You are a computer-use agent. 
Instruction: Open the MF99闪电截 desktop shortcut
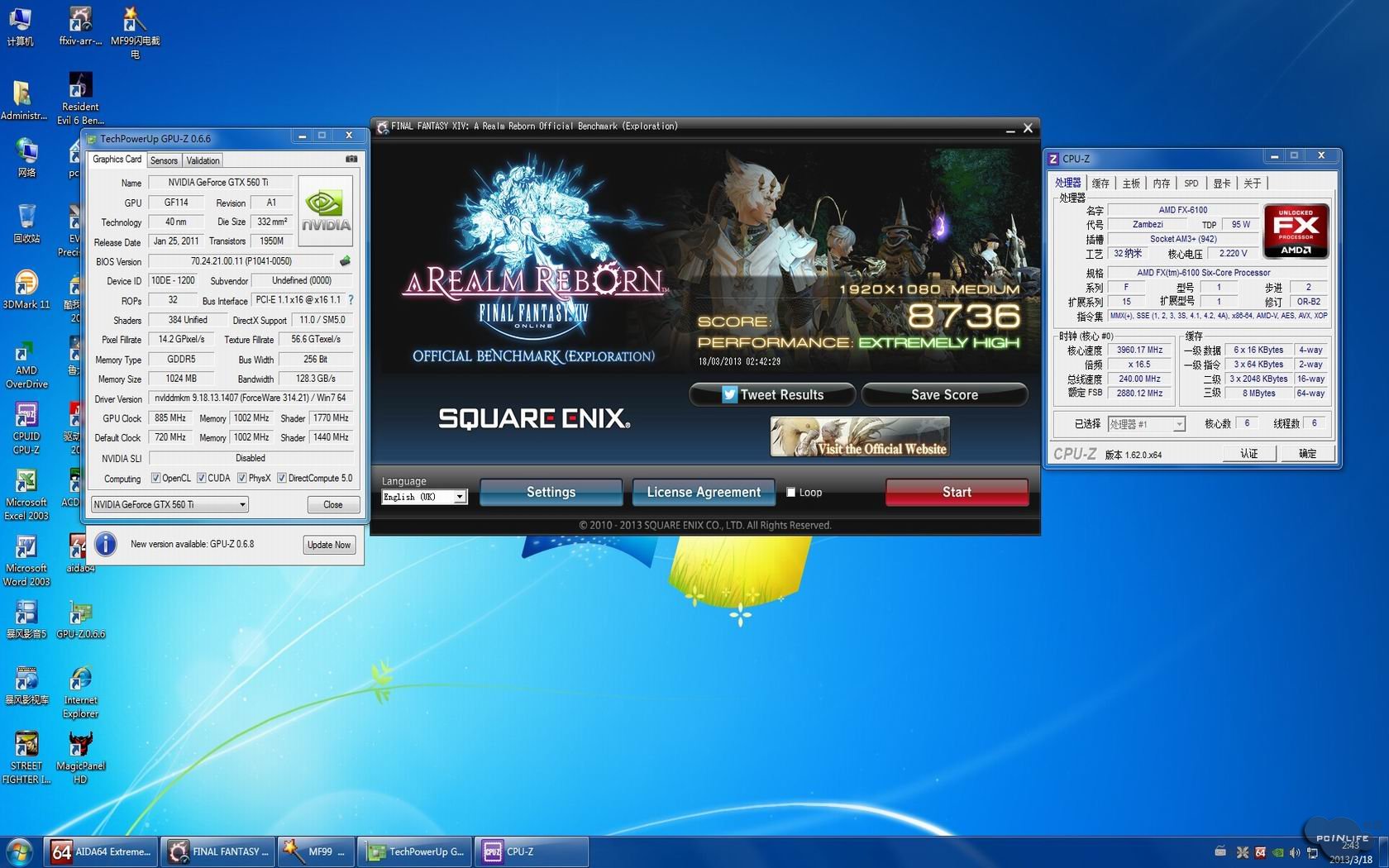(x=135, y=32)
